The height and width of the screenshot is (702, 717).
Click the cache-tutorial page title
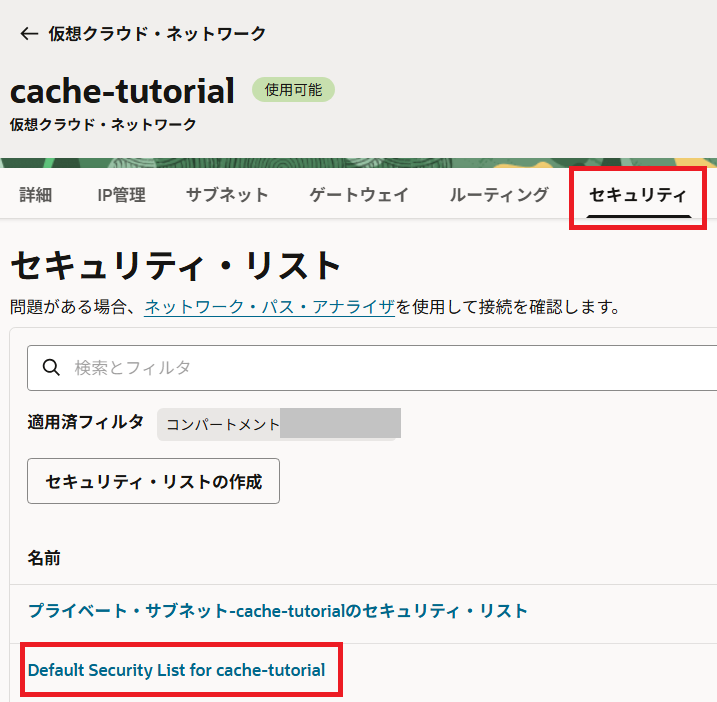tap(122, 91)
